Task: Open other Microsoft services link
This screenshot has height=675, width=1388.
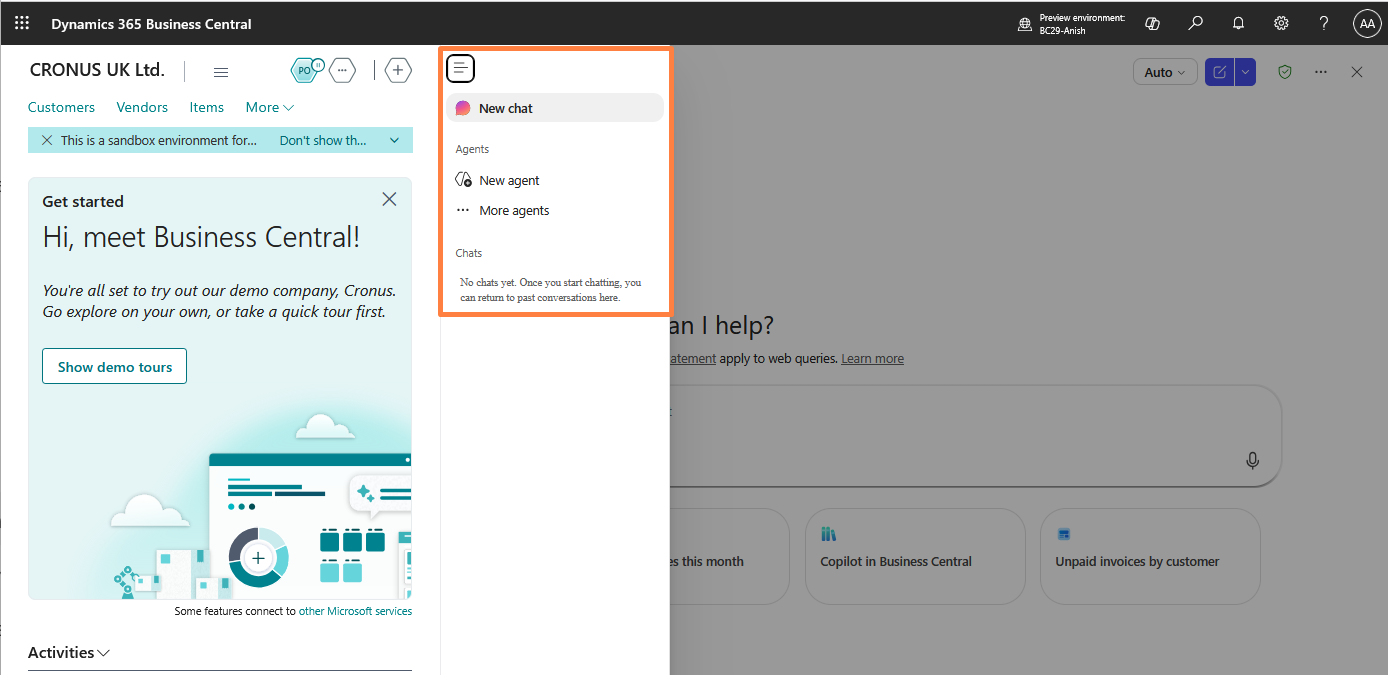Action: [355, 611]
